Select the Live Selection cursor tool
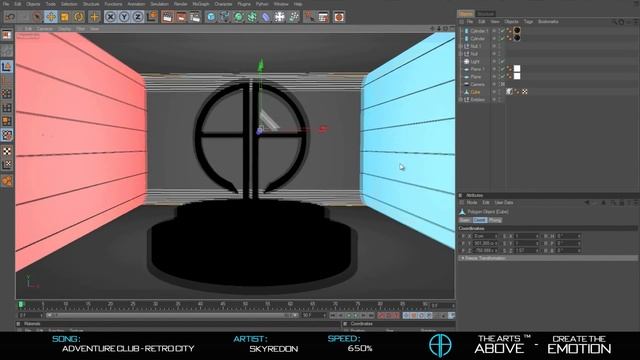 pyautogui.click(x=37, y=17)
